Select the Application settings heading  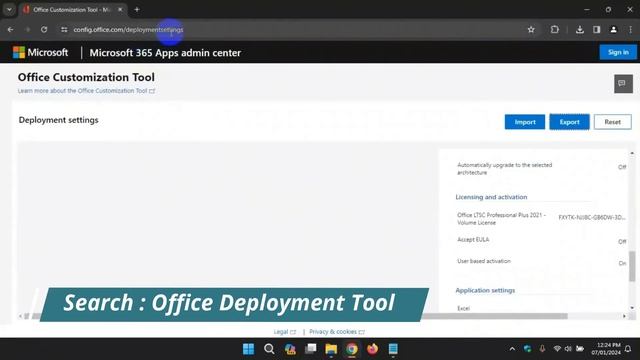click(x=485, y=290)
